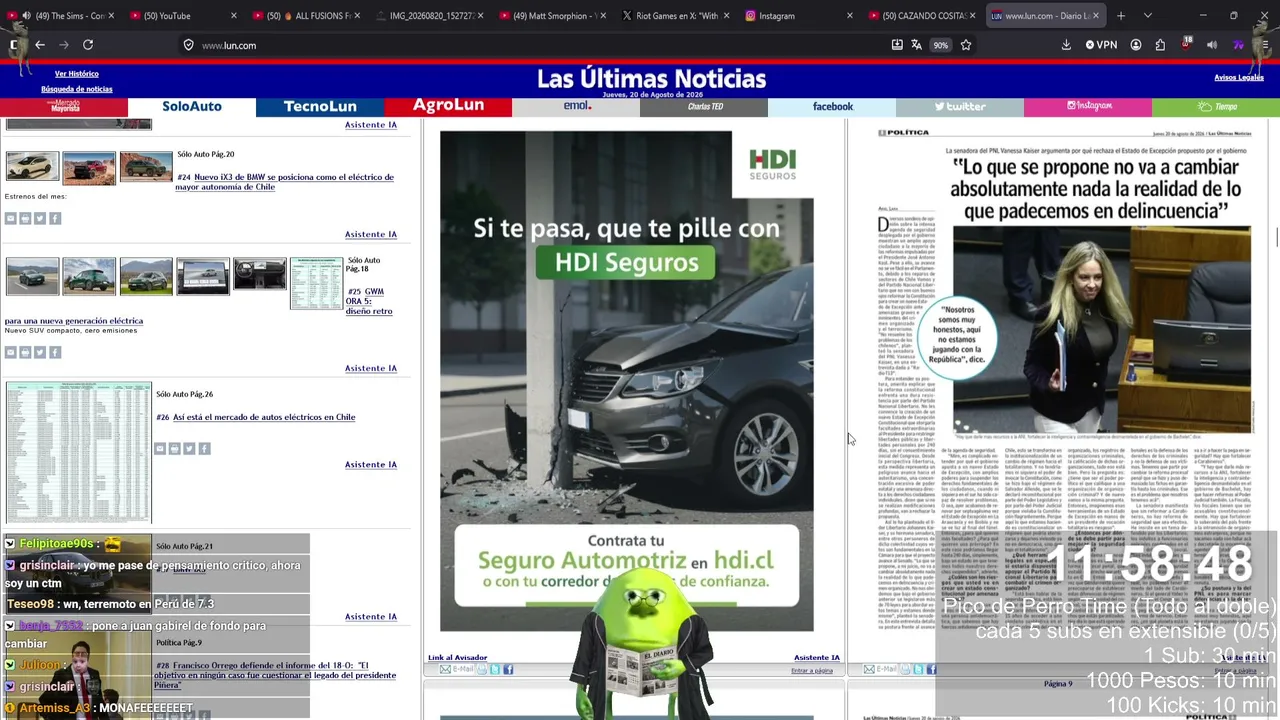Viewport: 1280px width, 720px height.
Task: Share GWM ORA 5 article on Twitter
Action: pos(40,352)
